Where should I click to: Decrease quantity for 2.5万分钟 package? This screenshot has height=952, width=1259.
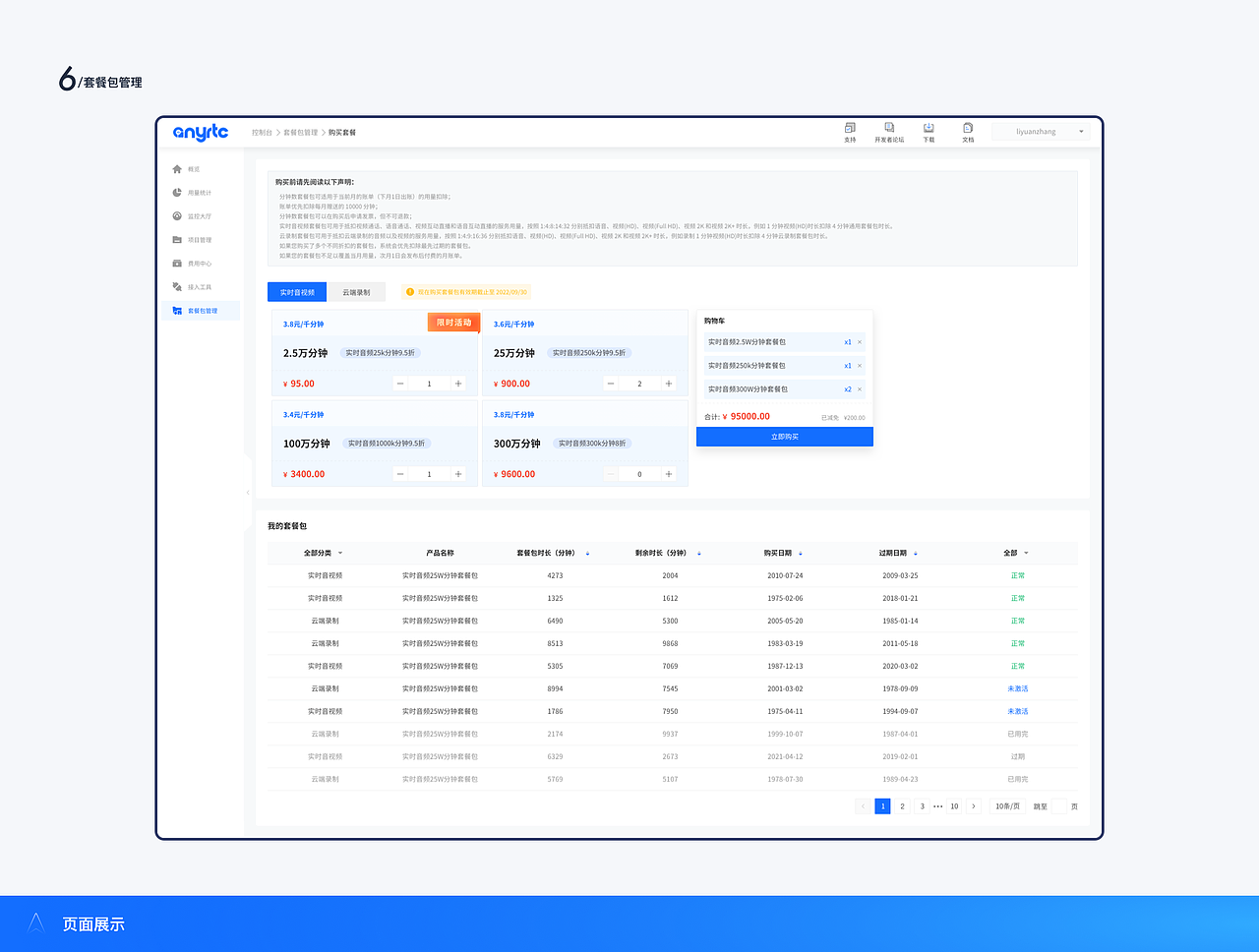tap(400, 384)
